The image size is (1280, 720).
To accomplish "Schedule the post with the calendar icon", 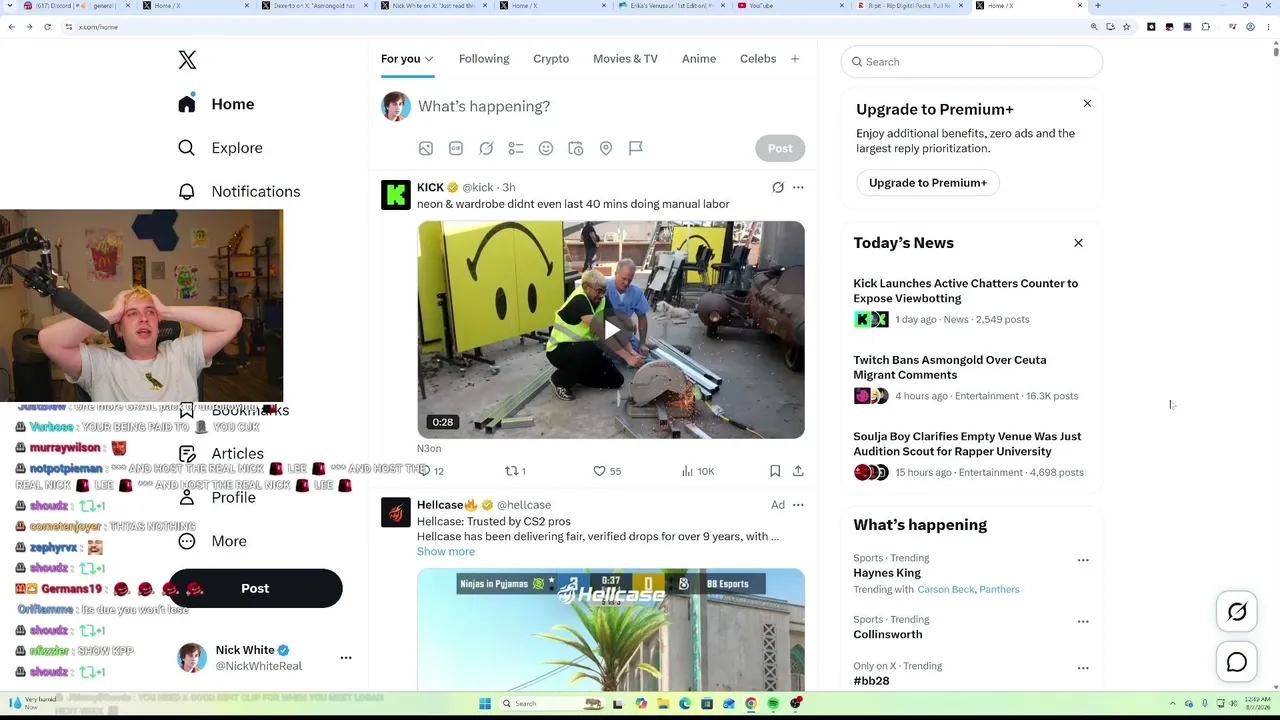I will pyautogui.click(x=576, y=148).
